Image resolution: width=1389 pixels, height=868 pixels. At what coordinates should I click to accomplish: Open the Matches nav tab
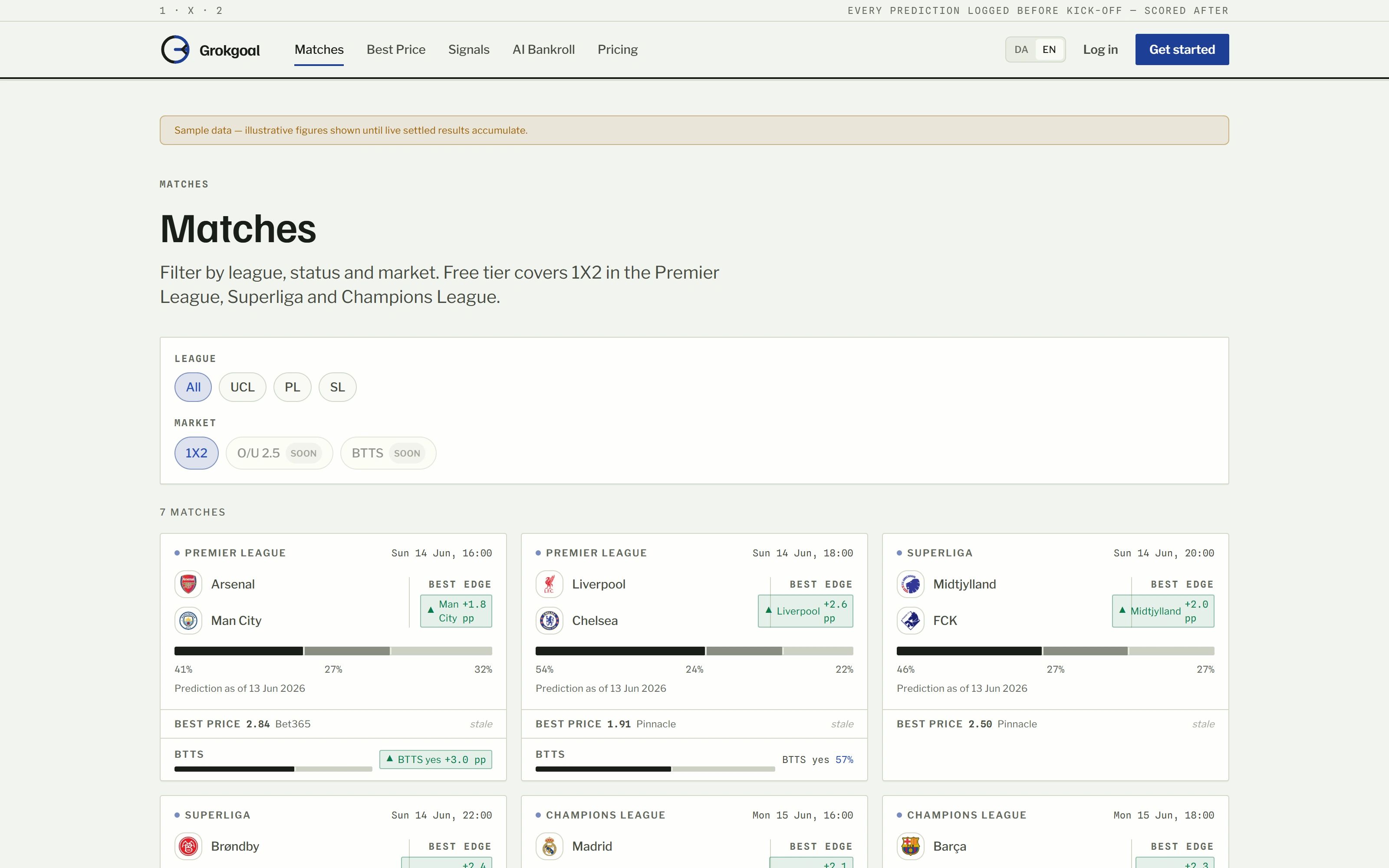[x=319, y=49]
